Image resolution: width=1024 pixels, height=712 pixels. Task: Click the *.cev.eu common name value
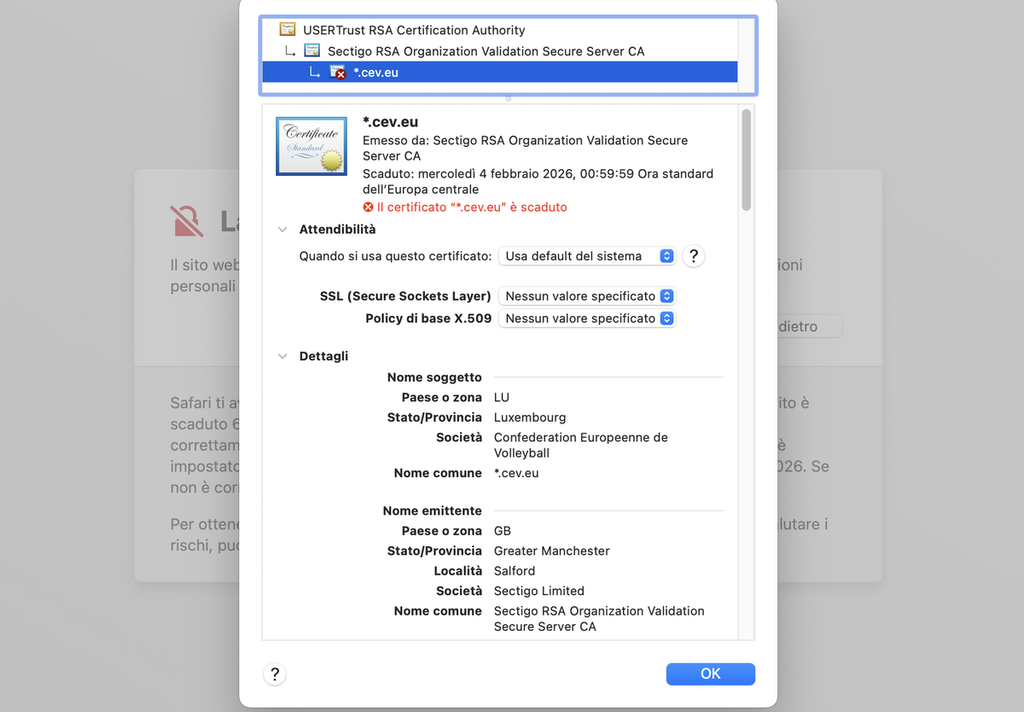point(516,473)
